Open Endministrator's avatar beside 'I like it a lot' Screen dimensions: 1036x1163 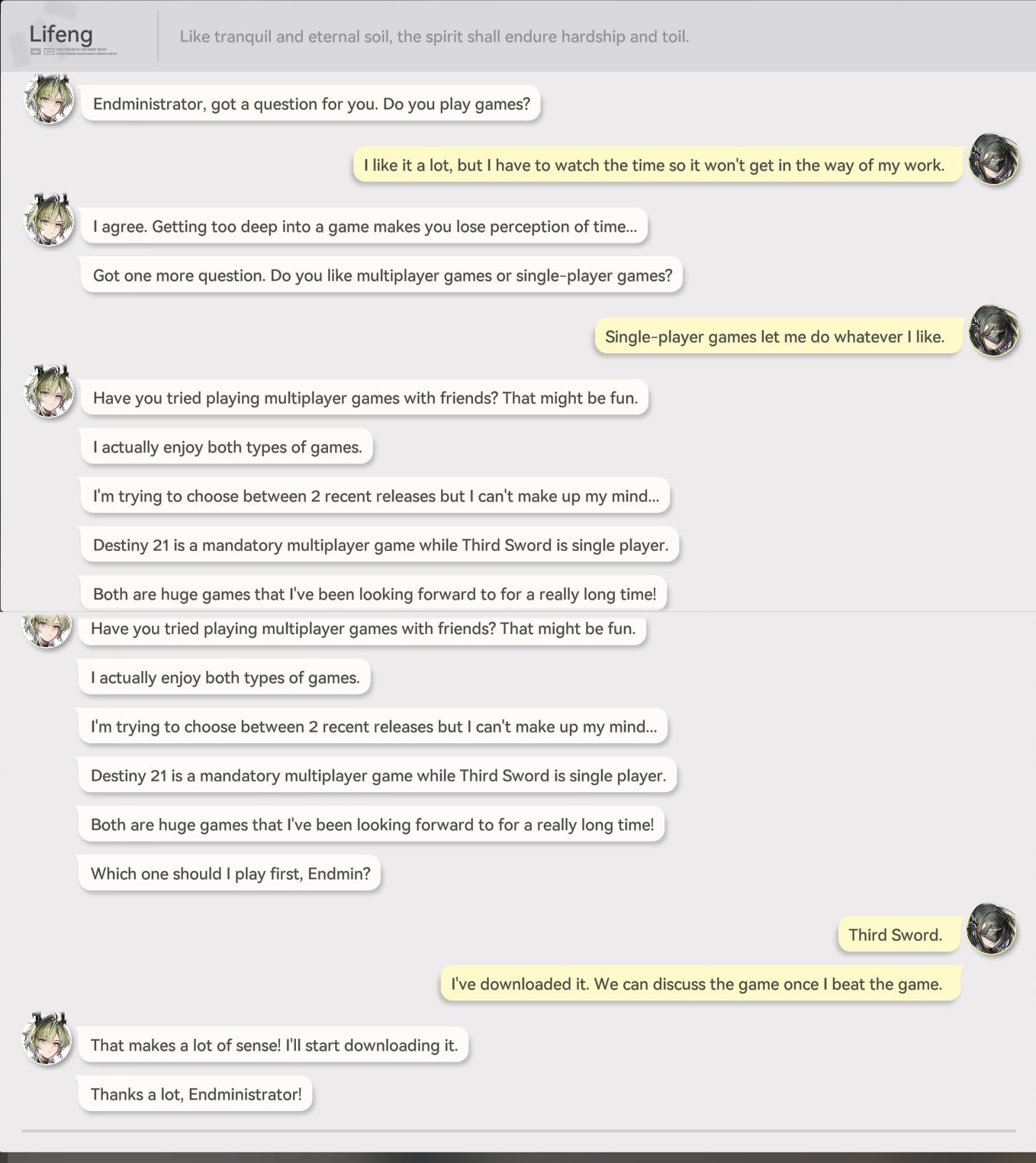pyautogui.click(x=993, y=159)
